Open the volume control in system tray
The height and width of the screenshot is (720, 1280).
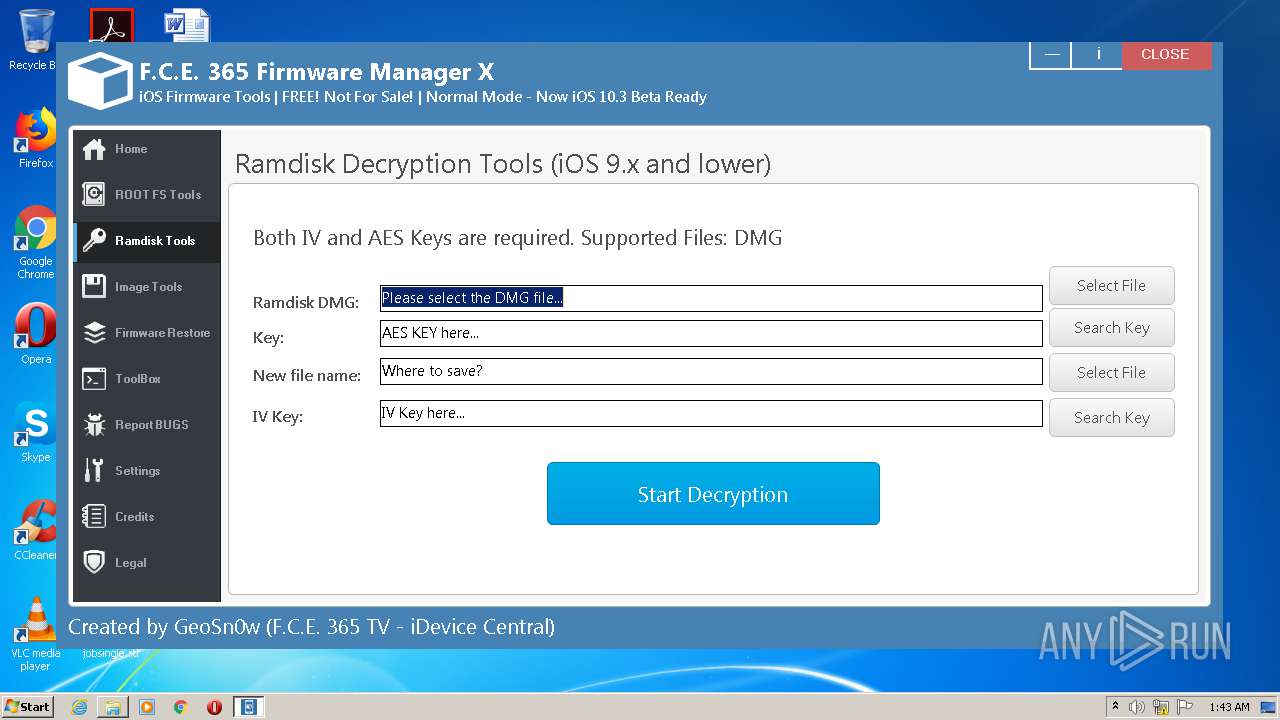click(1137, 707)
